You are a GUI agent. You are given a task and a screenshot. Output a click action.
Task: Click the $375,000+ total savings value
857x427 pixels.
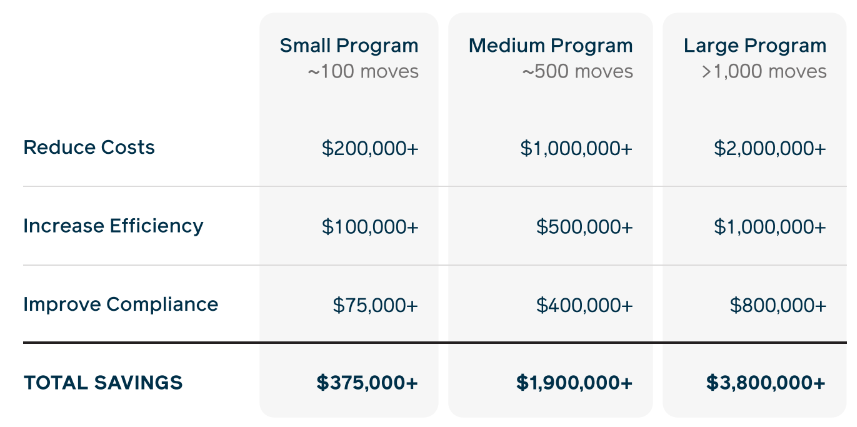pos(367,382)
